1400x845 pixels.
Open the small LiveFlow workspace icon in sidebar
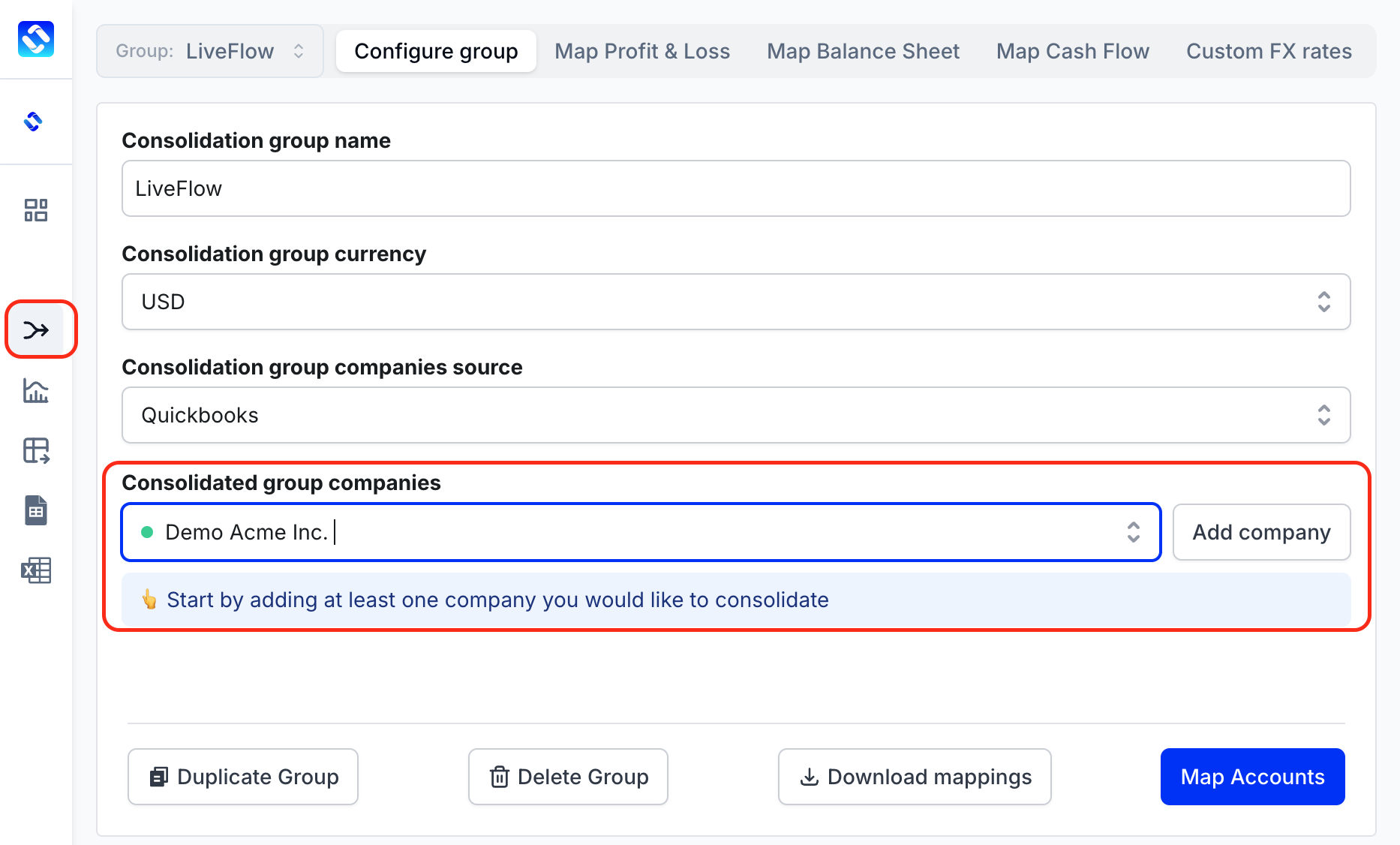point(33,122)
